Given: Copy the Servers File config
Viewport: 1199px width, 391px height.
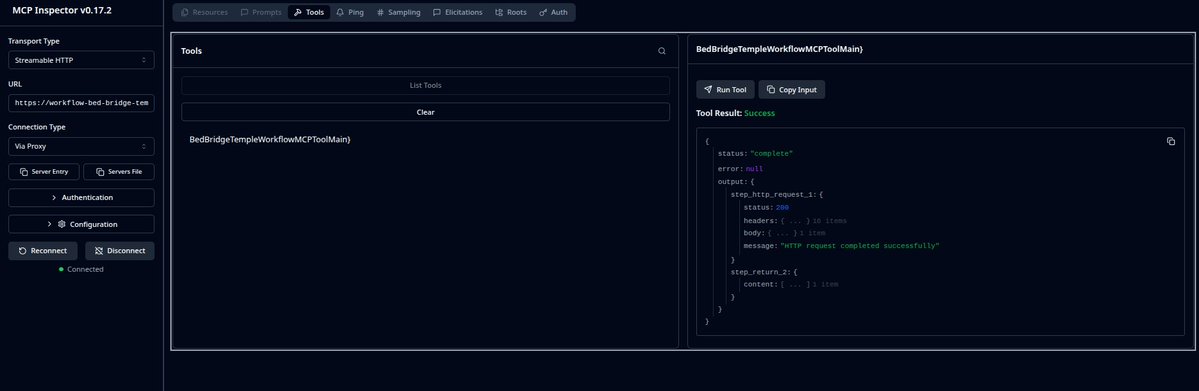Looking at the screenshot, I should 119,171.
